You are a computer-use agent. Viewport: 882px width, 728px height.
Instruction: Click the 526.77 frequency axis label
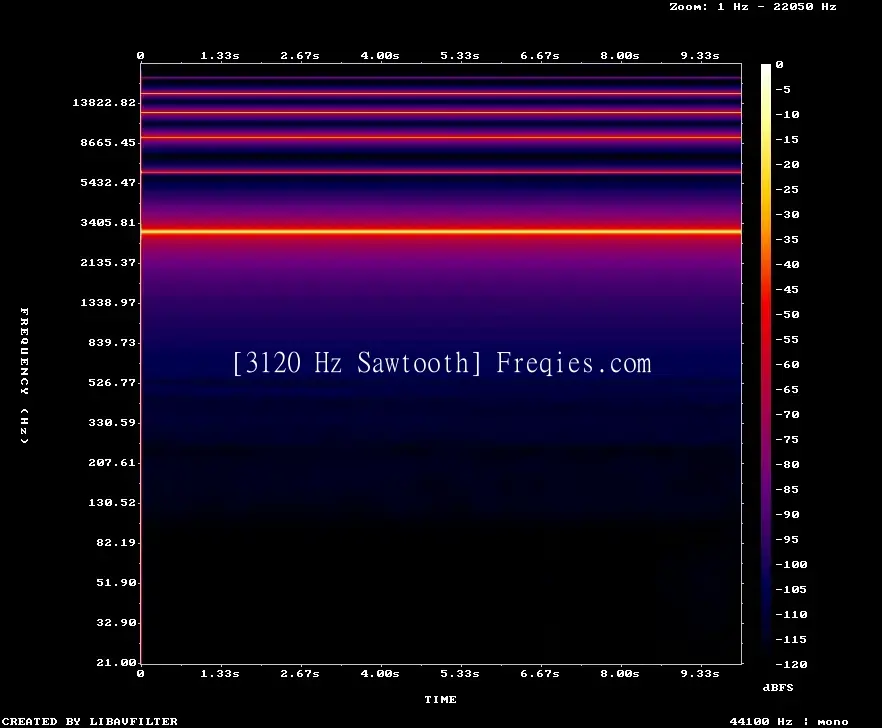112,382
